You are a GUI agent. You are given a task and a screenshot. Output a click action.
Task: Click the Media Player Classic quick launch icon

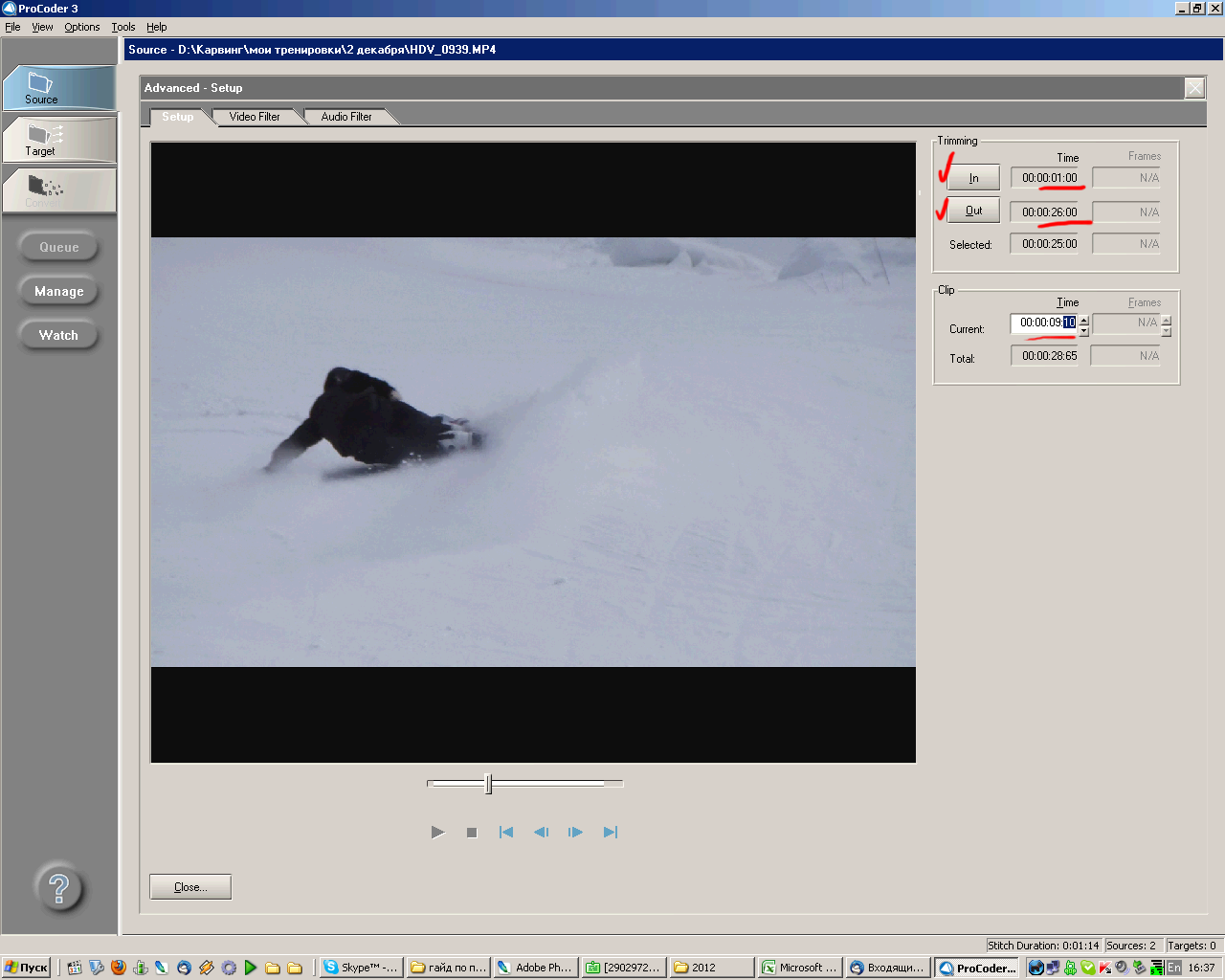(x=75, y=968)
